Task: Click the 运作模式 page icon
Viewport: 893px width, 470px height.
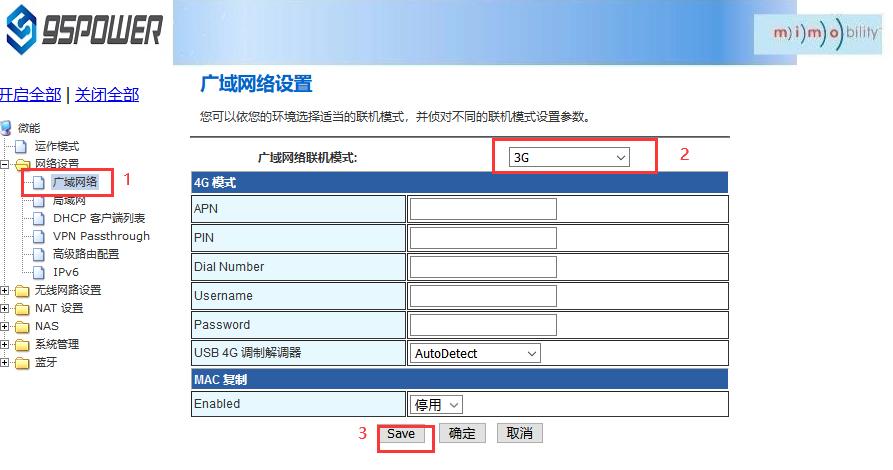Action: pos(22,146)
